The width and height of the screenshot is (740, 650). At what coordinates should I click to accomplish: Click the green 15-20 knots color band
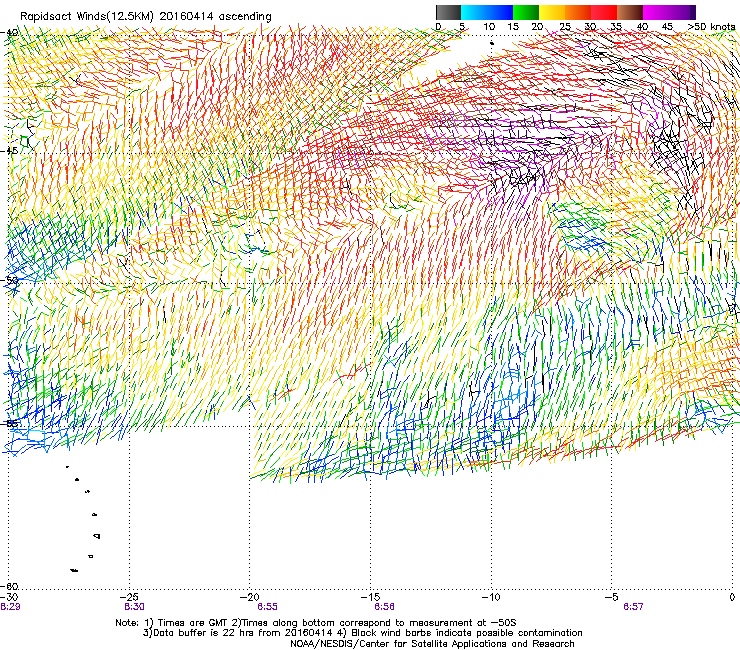coord(526,12)
